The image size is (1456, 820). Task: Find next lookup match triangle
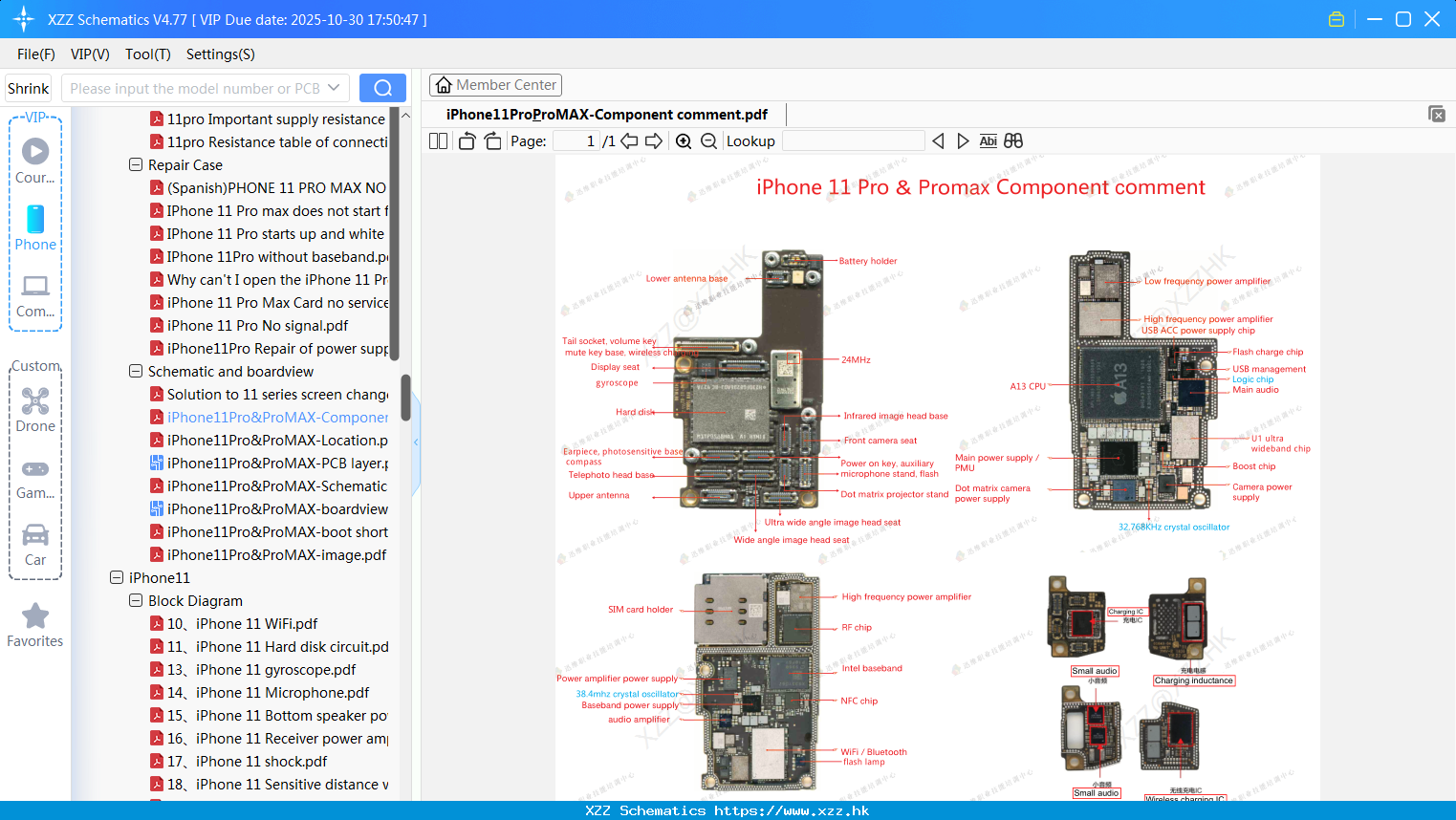click(963, 140)
